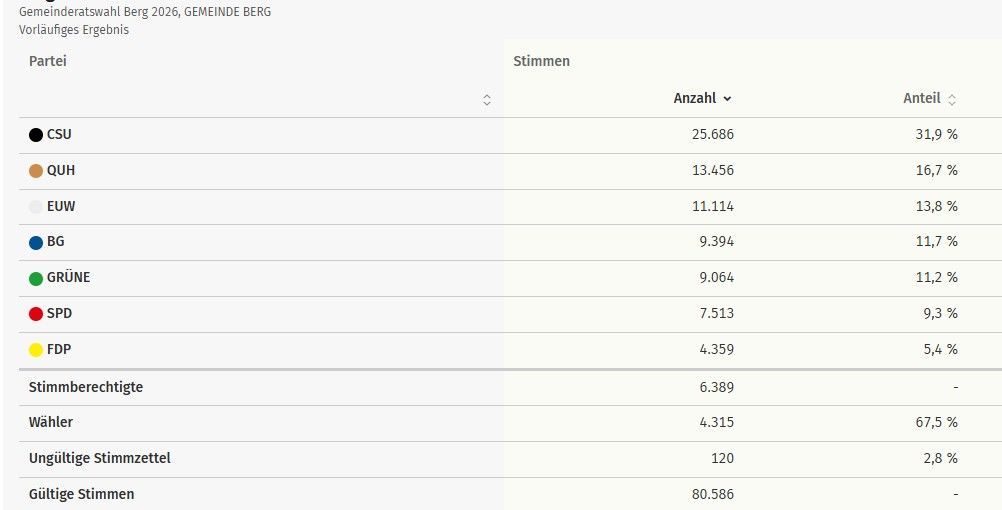Screen dimensions: 1002x510
Task: Sort table by the Partei sort arrows
Action: (x=487, y=99)
